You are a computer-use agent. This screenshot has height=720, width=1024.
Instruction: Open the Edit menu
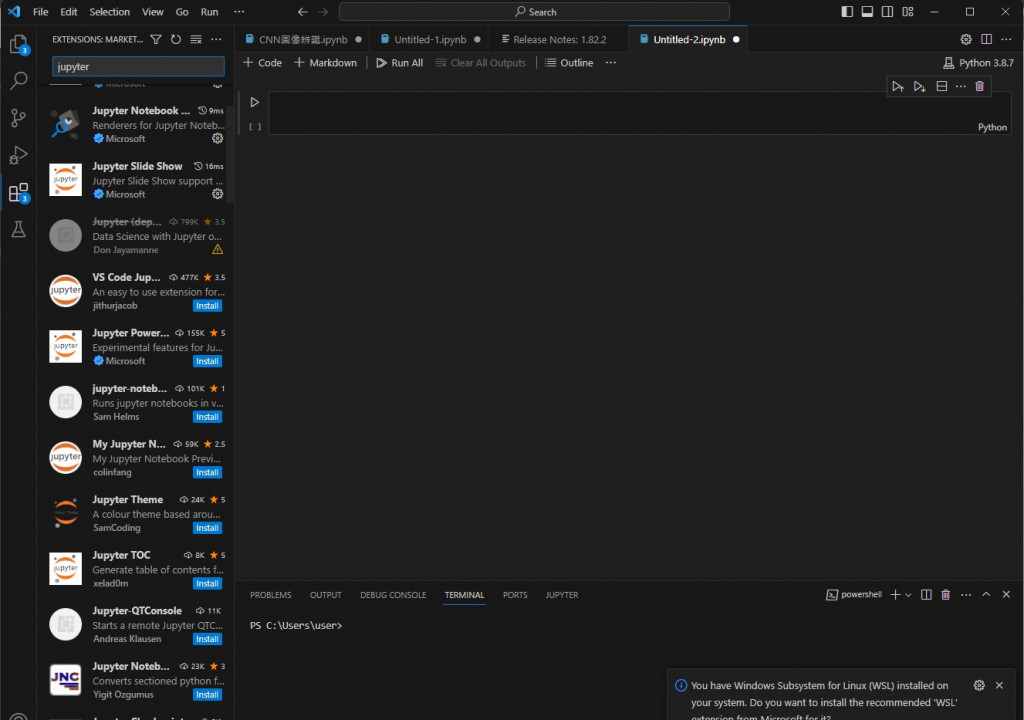click(69, 12)
